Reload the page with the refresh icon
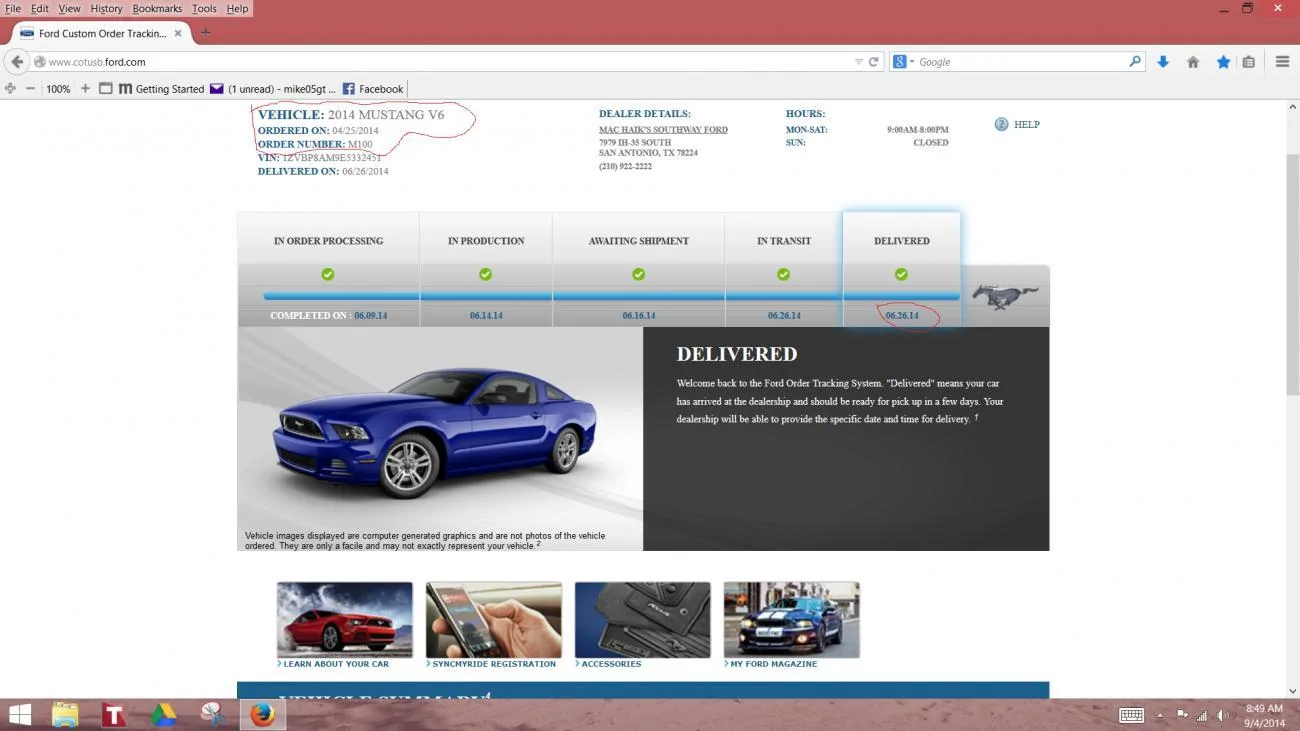 (x=873, y=62)
